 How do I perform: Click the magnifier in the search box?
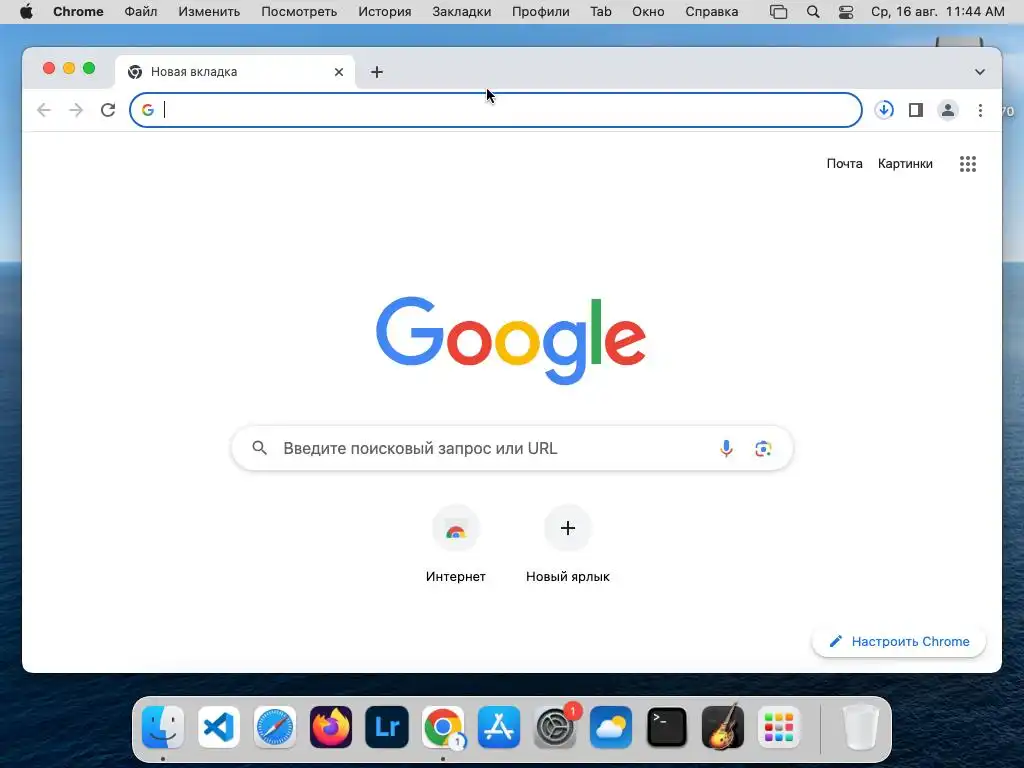tap(259, 448)
